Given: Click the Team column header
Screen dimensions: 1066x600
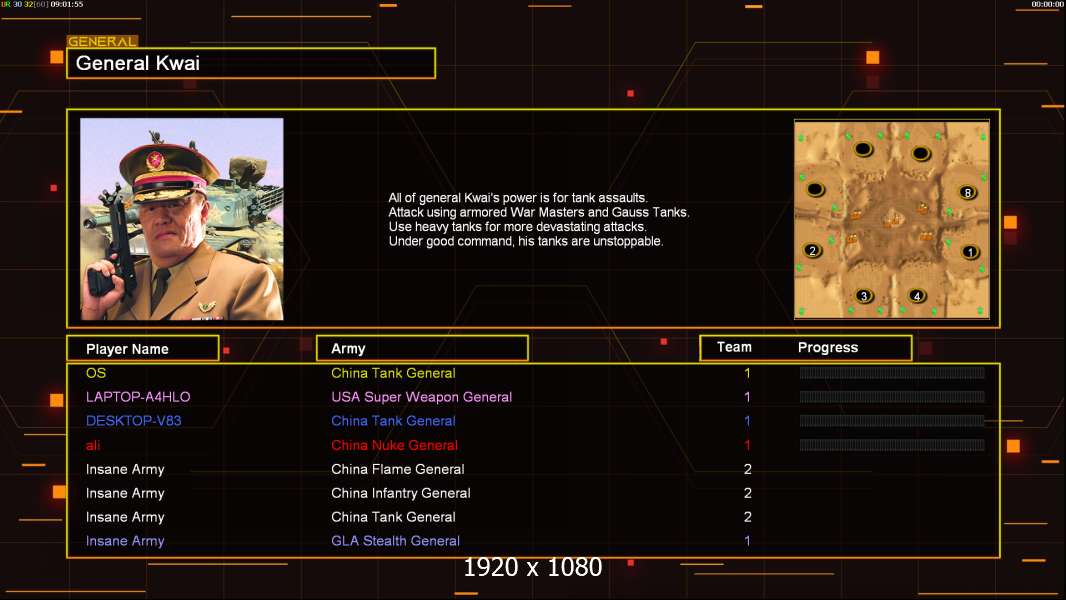Looking at the screenshot, I should [734, 347].
